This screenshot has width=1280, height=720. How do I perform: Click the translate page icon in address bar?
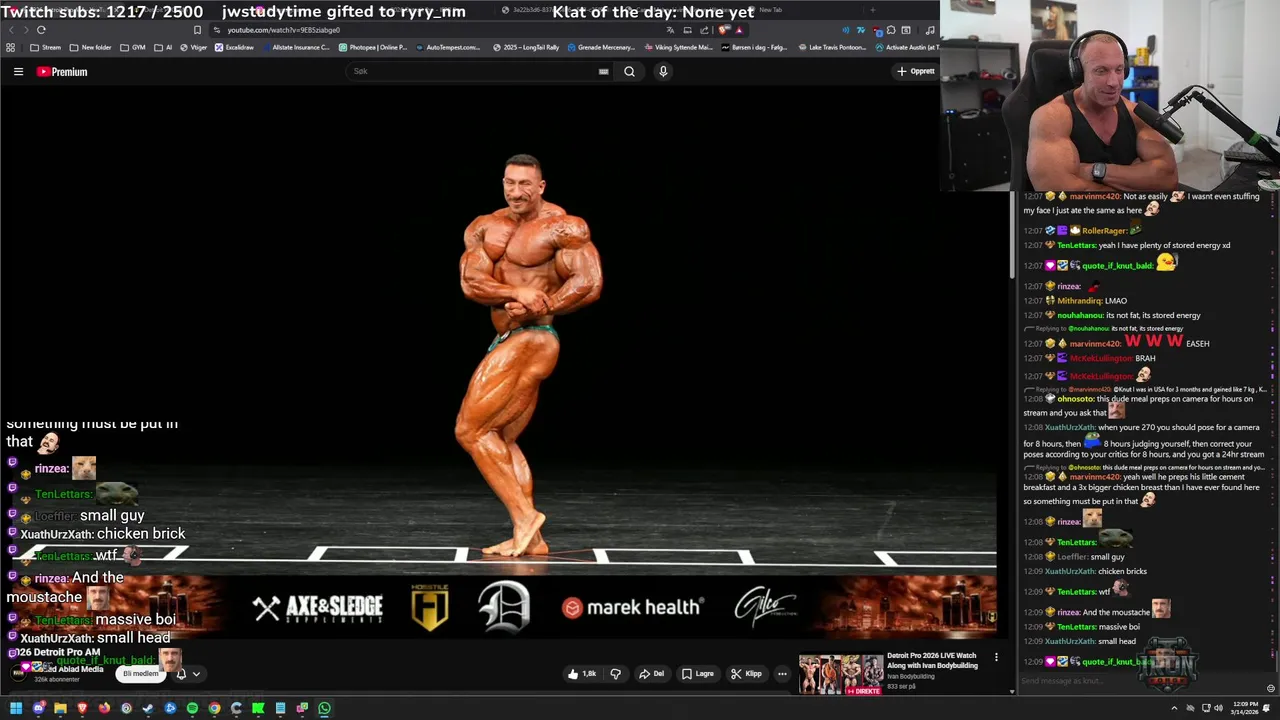click(x=670, y=30)
